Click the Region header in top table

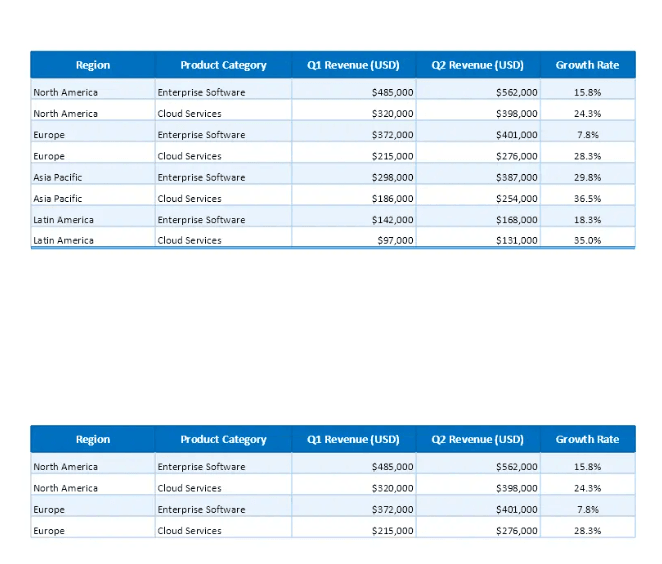point(92,65)
